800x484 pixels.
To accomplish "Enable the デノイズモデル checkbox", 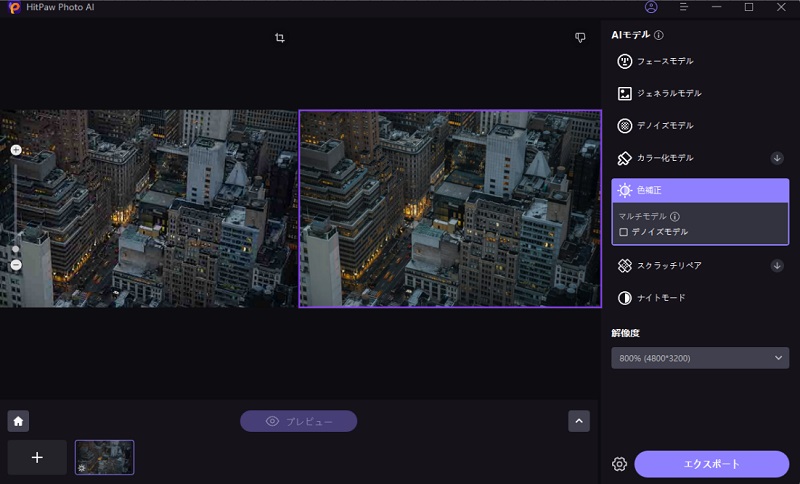I will click(624, 232).
